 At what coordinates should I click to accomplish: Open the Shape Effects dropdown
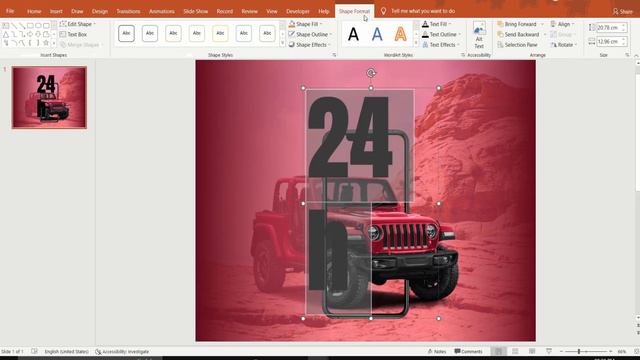(x=309, y=44)
